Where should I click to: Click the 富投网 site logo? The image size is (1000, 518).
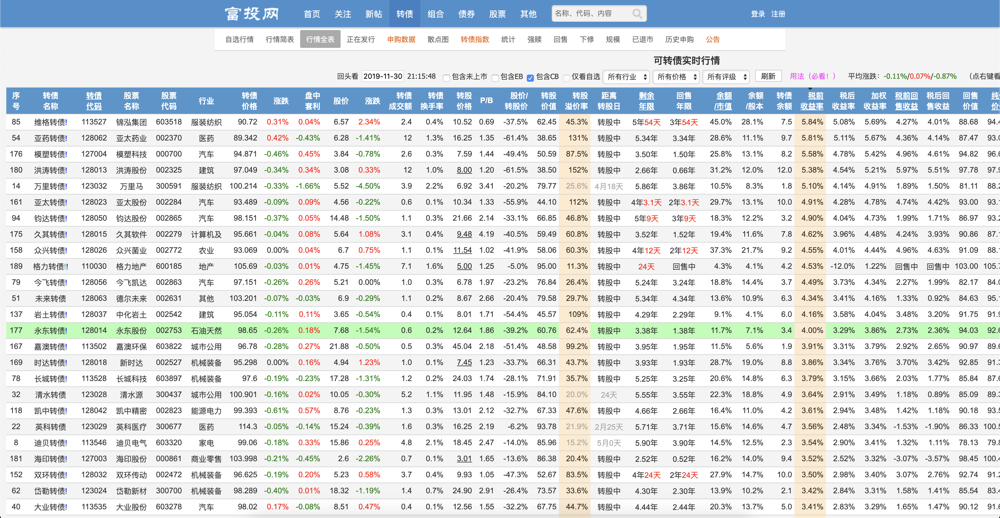pos(250,13)
